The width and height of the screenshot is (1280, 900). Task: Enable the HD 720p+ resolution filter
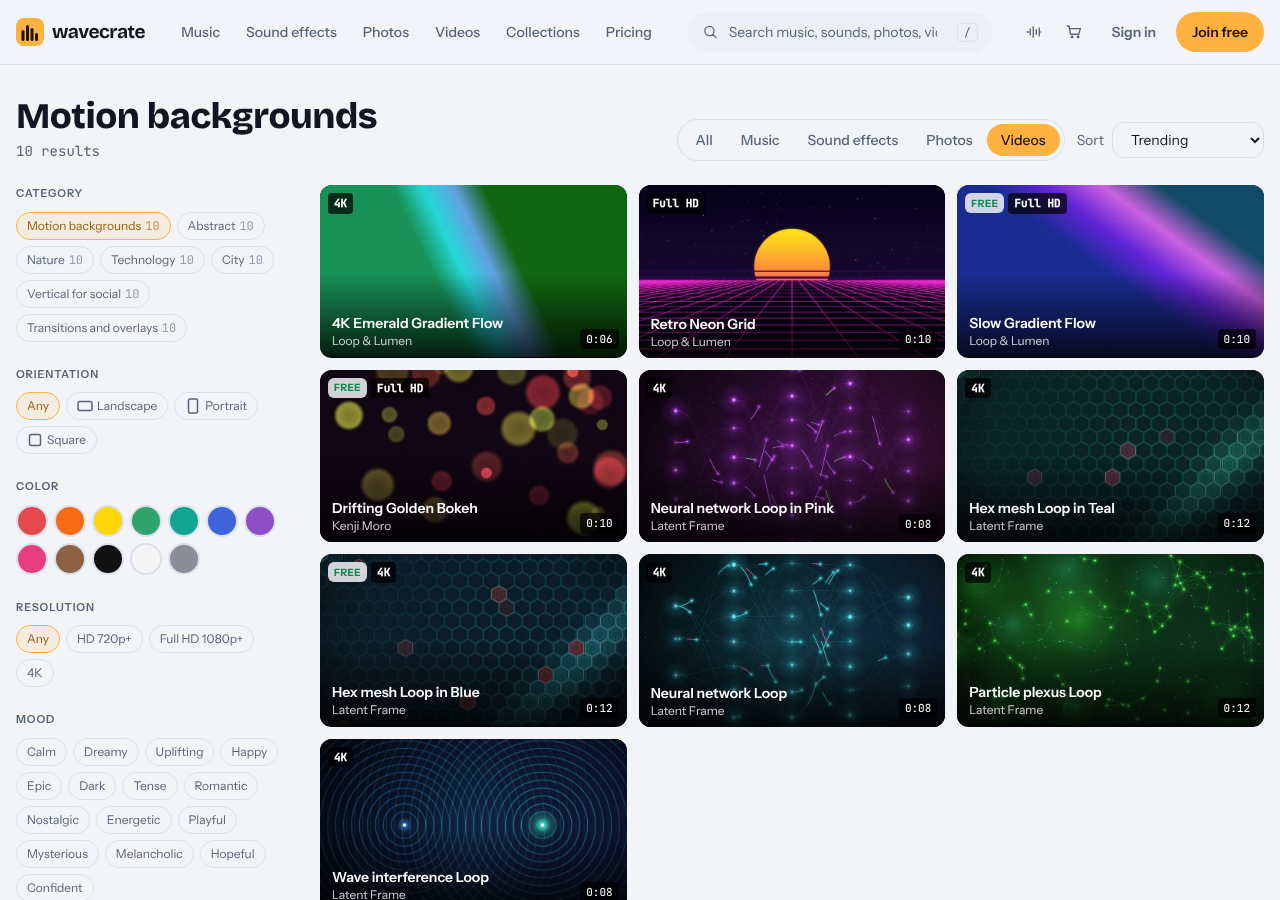pyautogui.click(x=104, y=639)
